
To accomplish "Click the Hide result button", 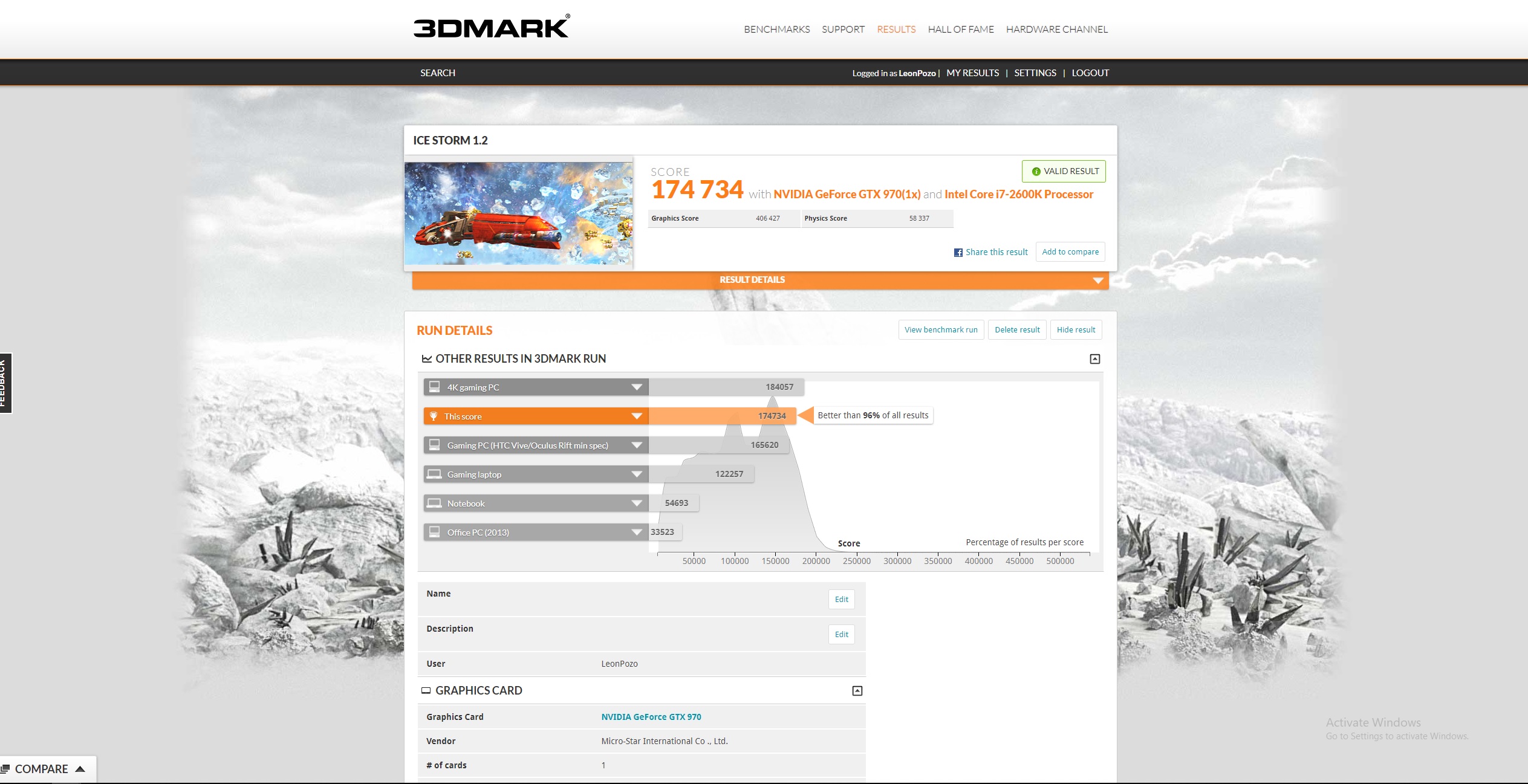I will click(1076, 329).
